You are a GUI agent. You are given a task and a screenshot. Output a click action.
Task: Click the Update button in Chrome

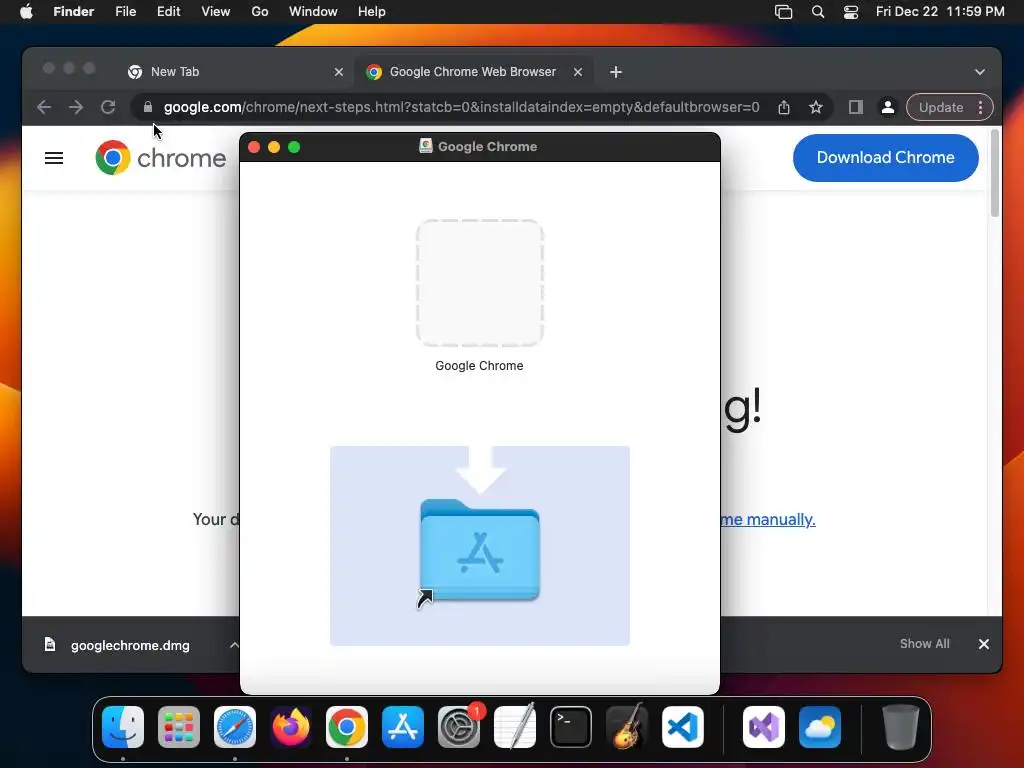pos(940,107)
